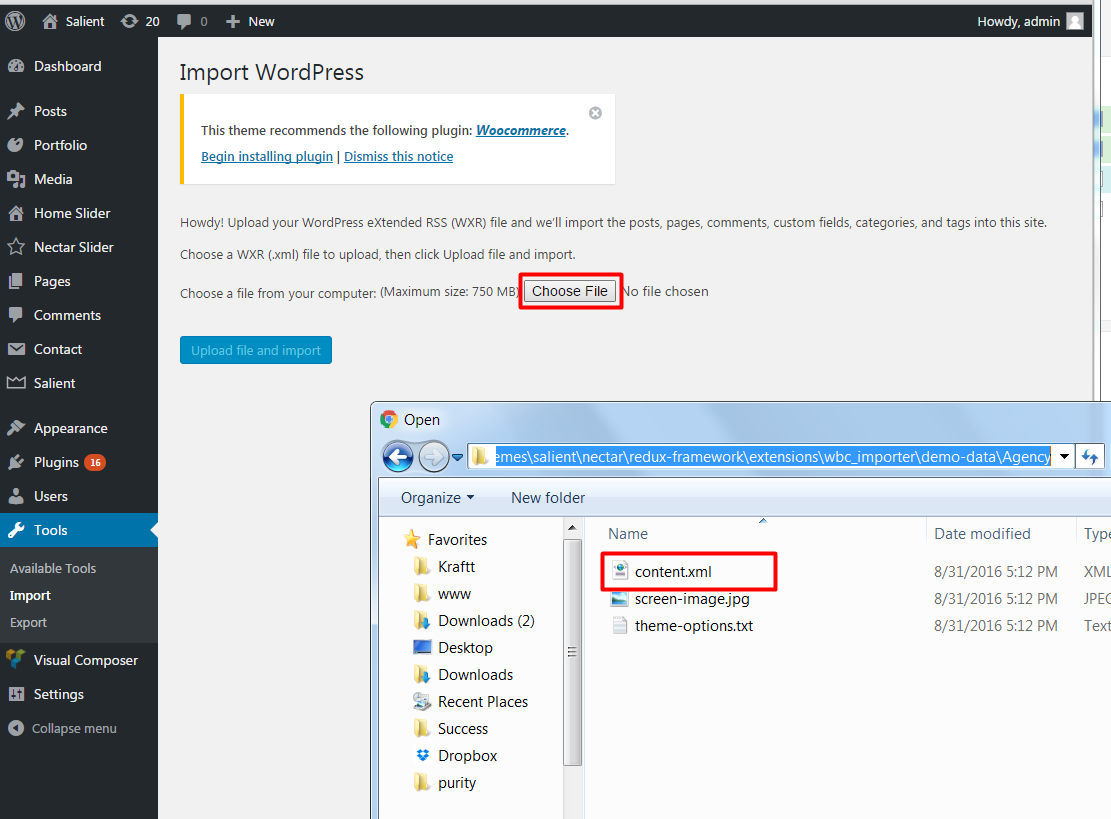
Task: Click the Choose File button
Action: point(570,291)
